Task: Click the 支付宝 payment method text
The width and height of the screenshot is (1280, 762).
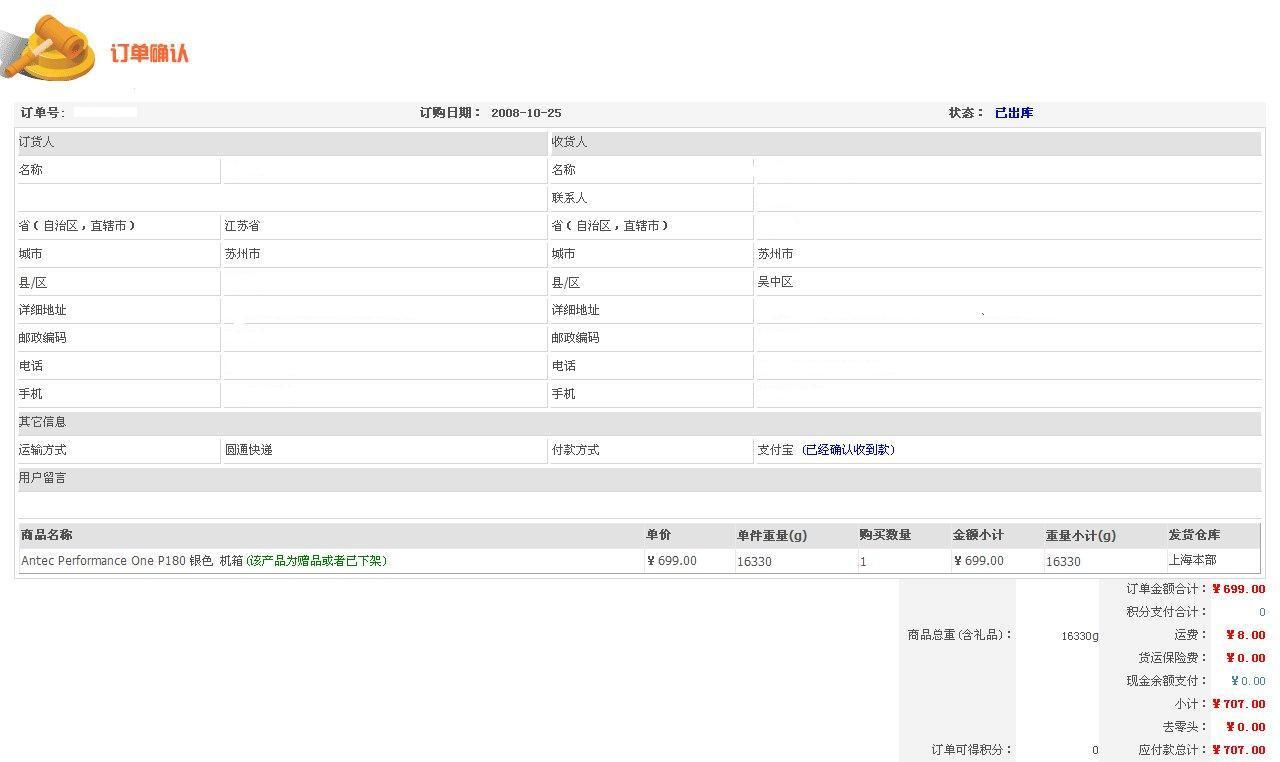Action: click(x=775, y=450)
